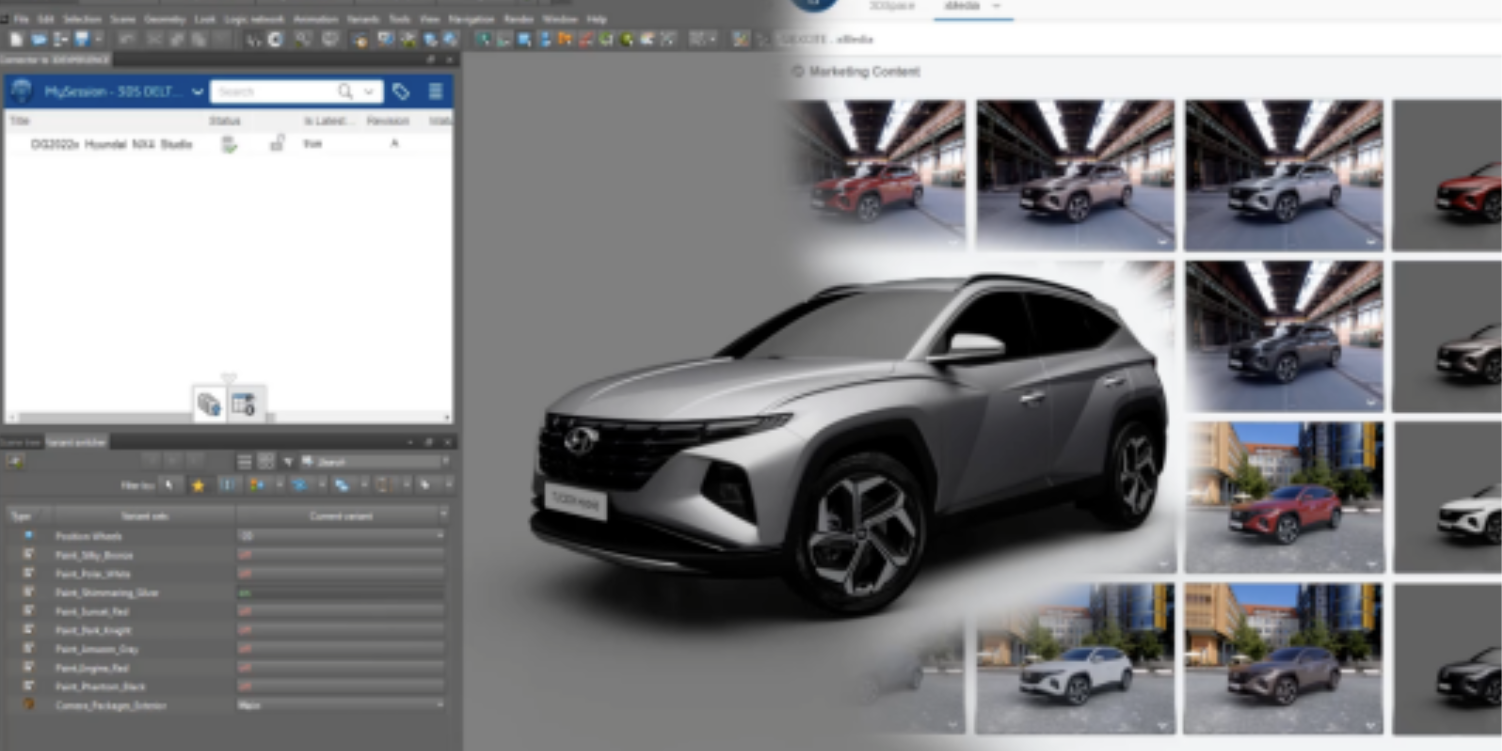Click the new file icon in toolbar
Viewport: 1502px width, 751px height.
pos(16,39)
